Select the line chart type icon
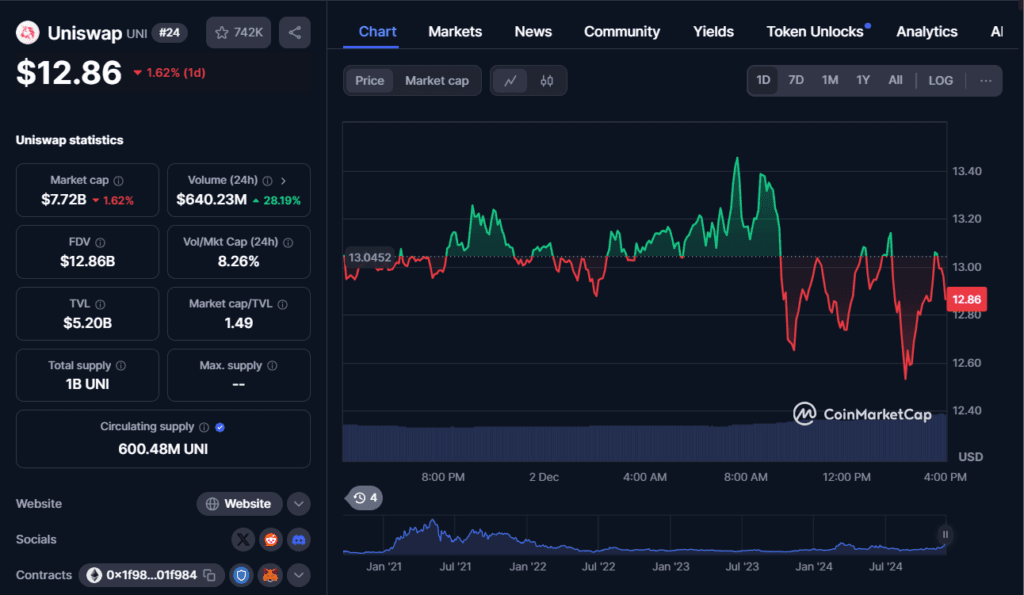This screenshot has width=1024, height=595. coord(510,81)
